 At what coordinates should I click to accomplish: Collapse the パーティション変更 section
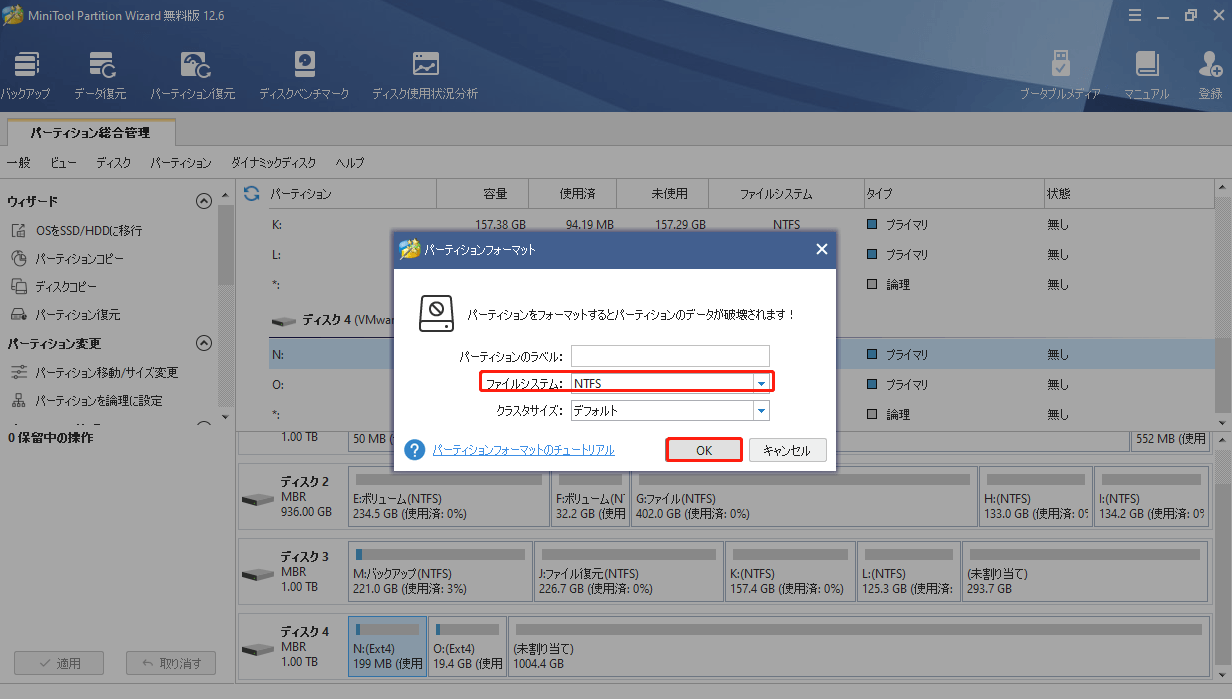point(204,343)
